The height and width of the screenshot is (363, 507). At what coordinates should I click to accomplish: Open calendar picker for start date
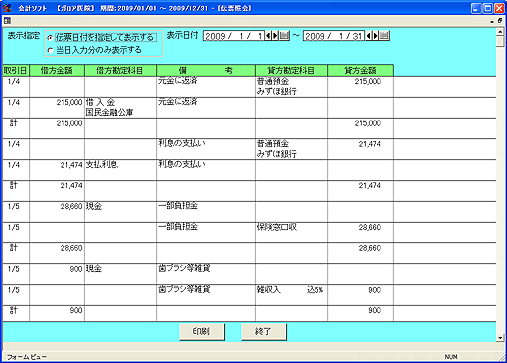pyautogui.click(x=284, y=35)
